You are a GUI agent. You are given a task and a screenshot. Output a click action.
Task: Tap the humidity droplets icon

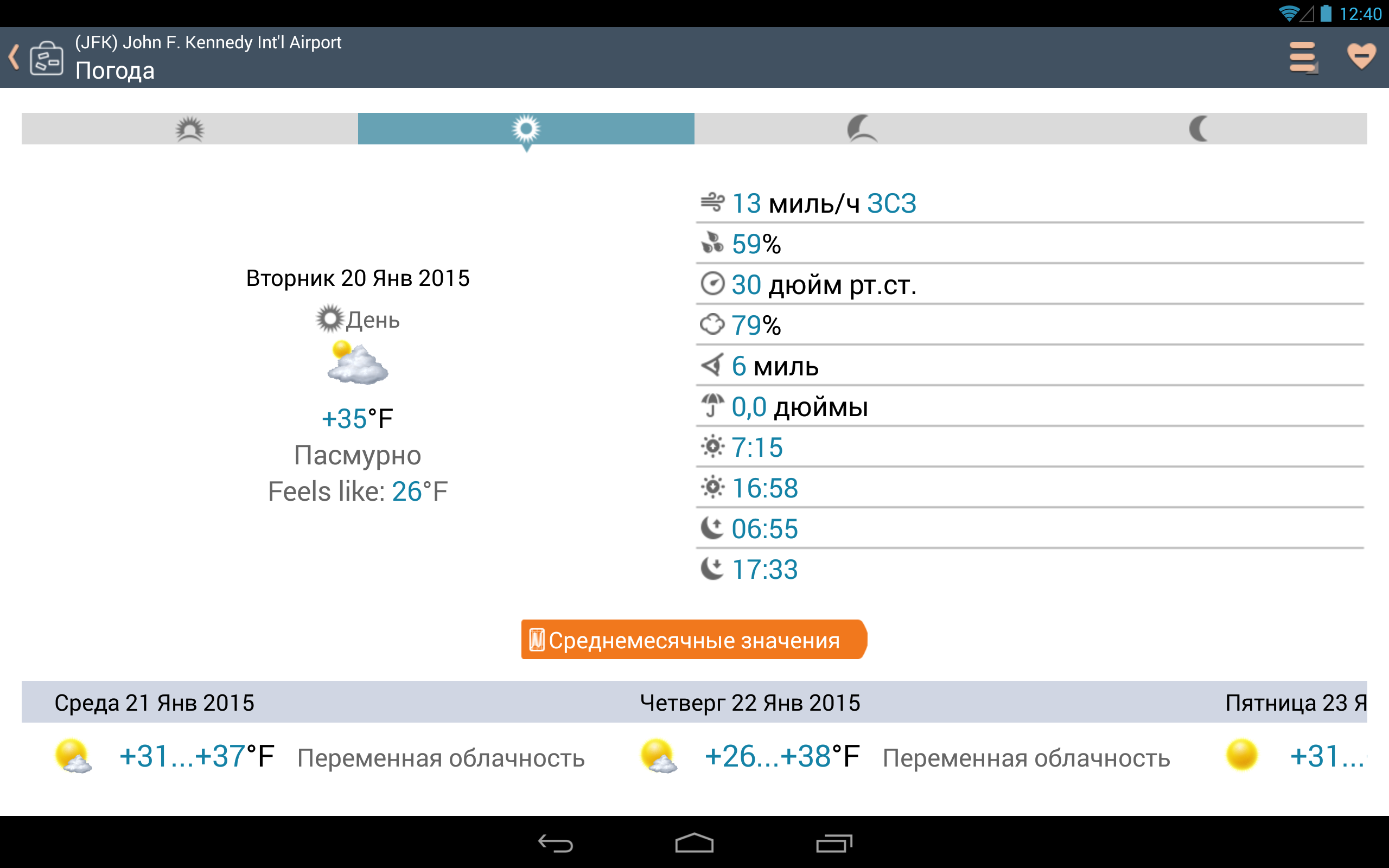(712, 244)
